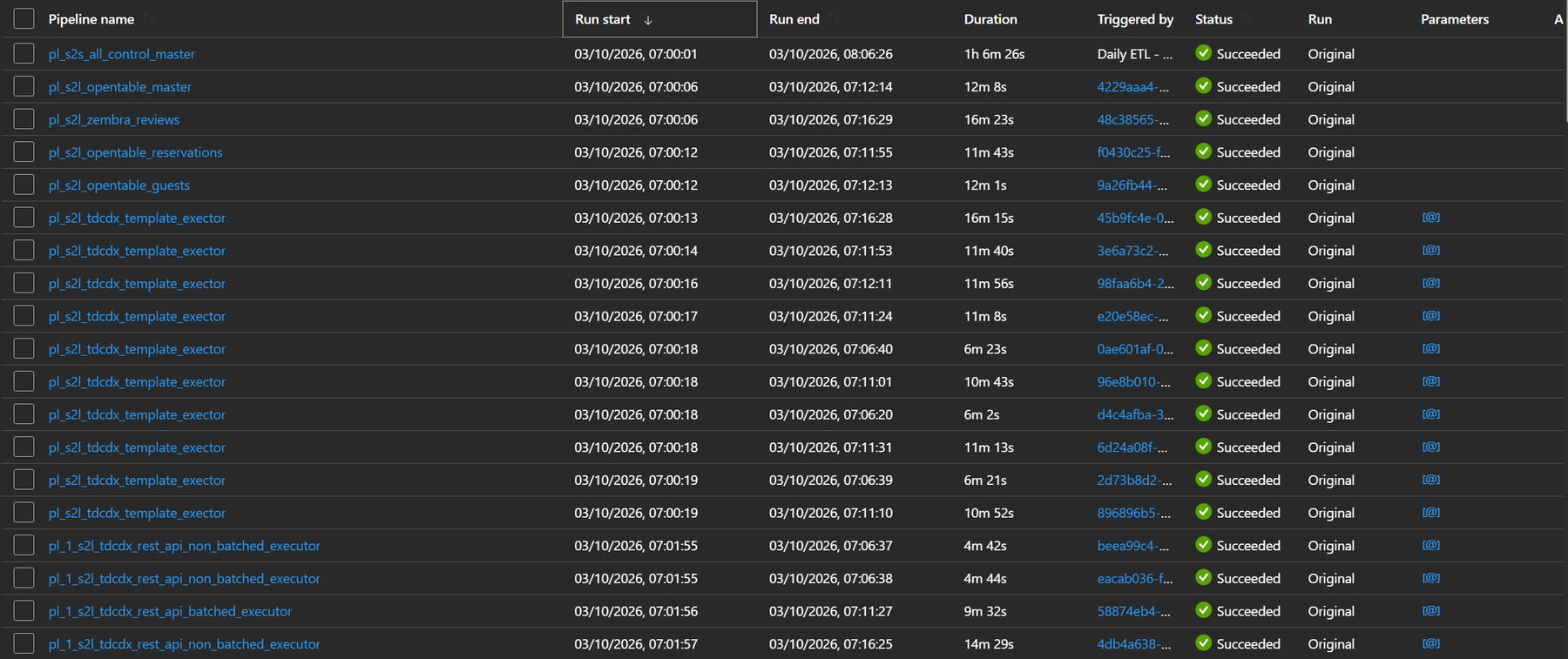The image size is (1568, 659).
Task: Show parameters for run 0ae601af
Action: (1430, 349)
